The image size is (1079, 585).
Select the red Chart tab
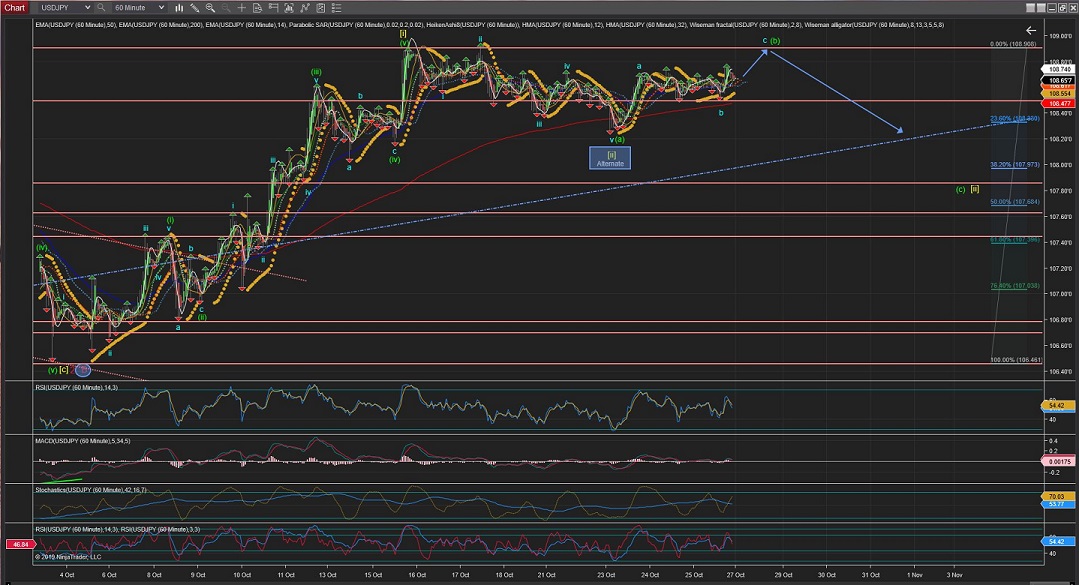(x=13, y=7)
